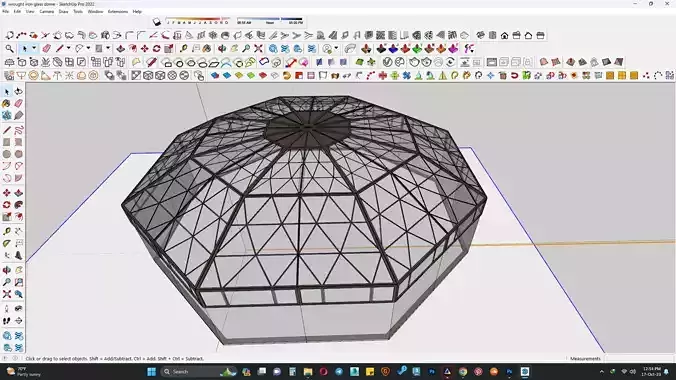The width and height of the screenshot is (676, 380).
Task: Toggle shadows with the shadow icon
Action: (157, 22)
